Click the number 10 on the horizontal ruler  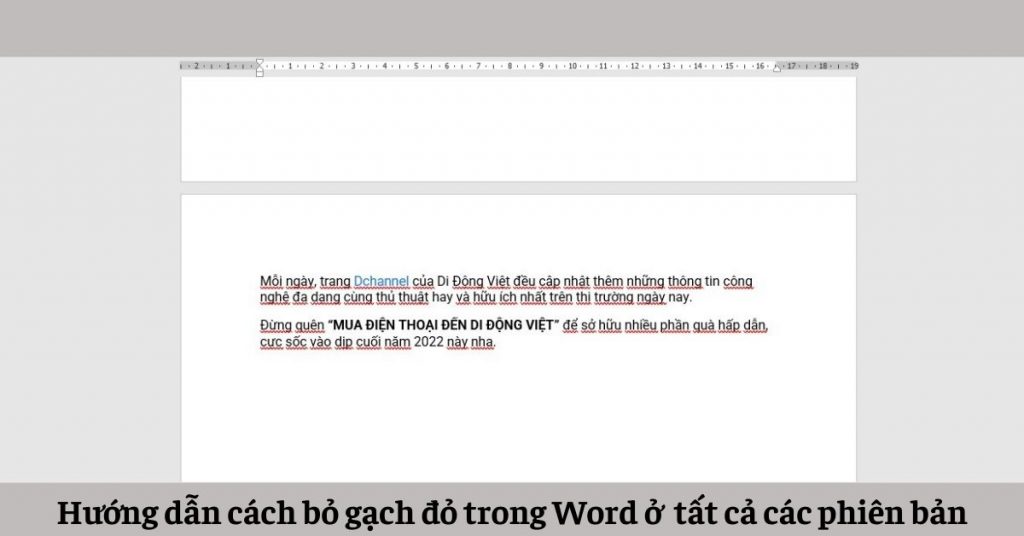573,66
